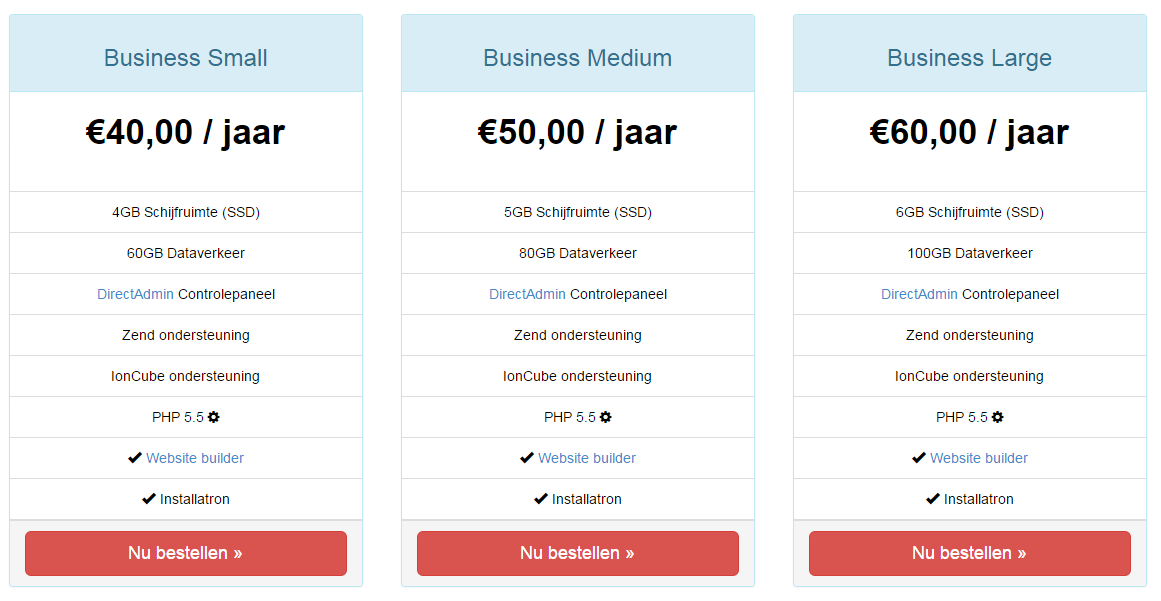Order the Business Medium plan with Nu bestellen
The height and width of the screenshot is (601, 1161).
point(578,554)
